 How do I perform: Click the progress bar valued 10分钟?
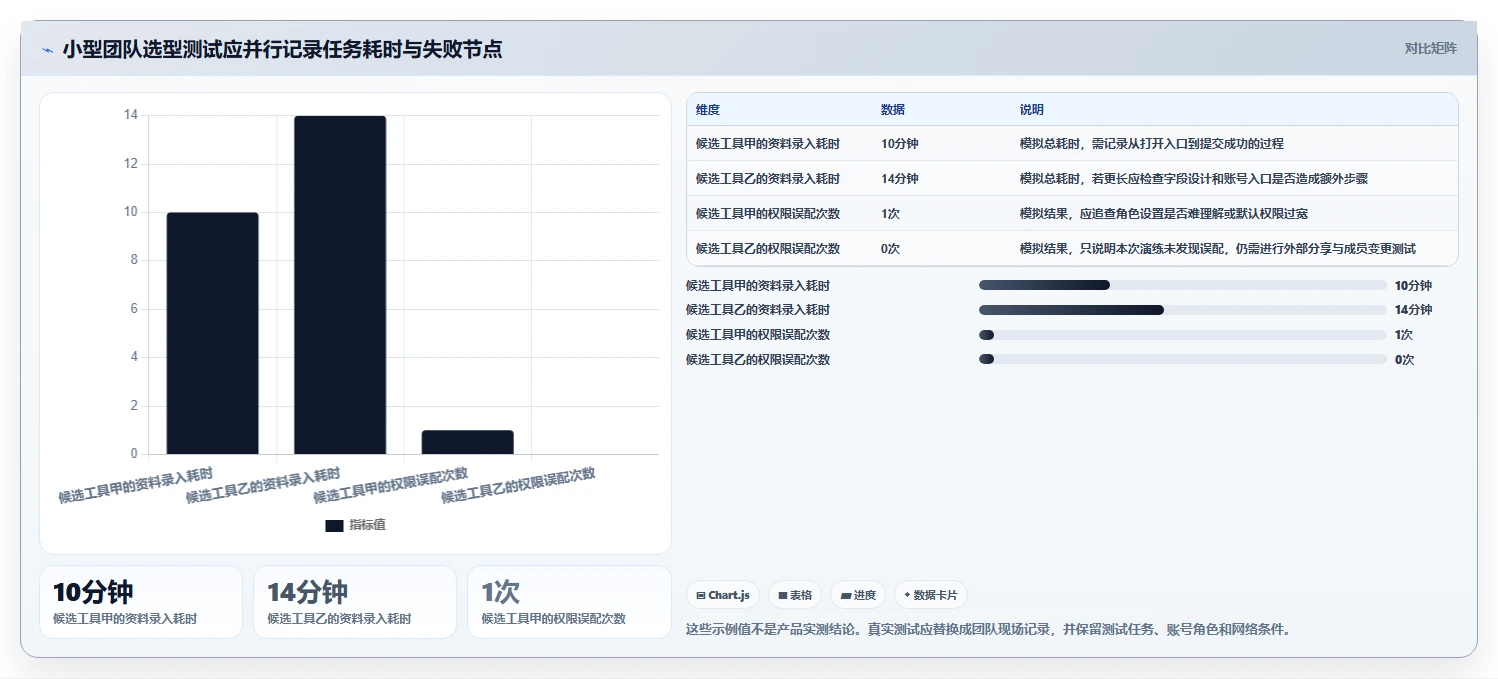tap(1183, 285)
